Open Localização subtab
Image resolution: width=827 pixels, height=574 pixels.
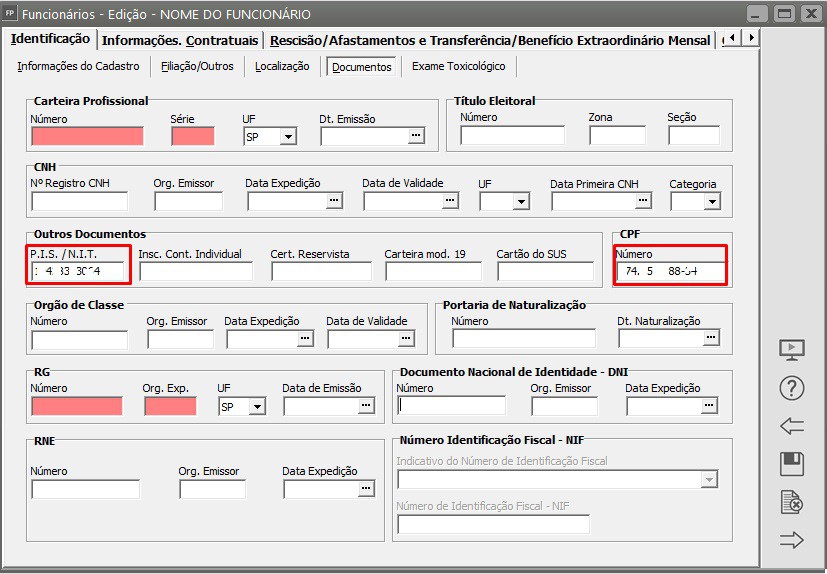pyautogui.click(x=282, y=66)
